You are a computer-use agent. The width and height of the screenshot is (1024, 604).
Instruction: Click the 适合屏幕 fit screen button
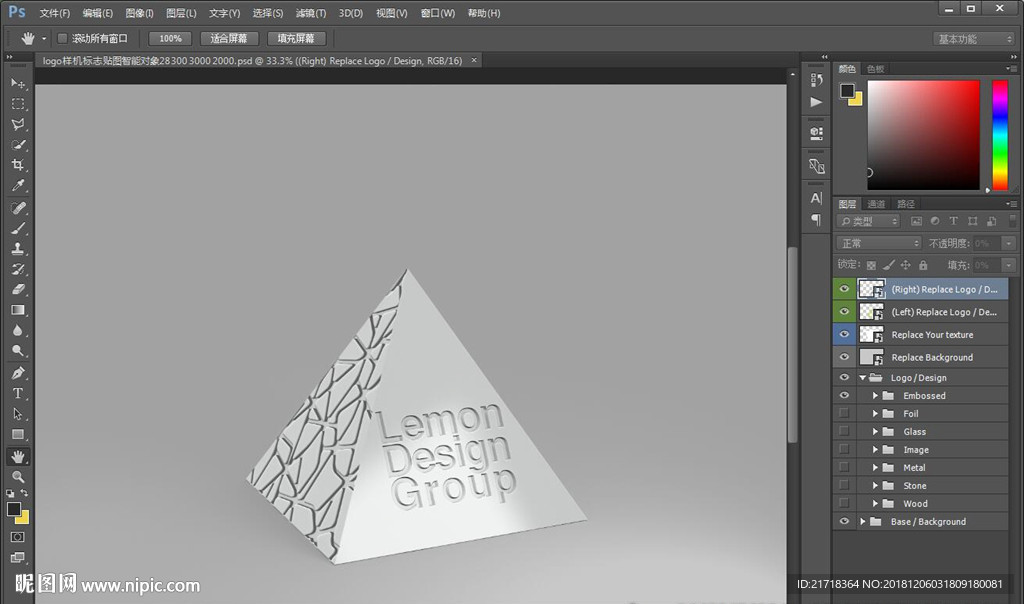pyautogui.click(x=229, y=39)
